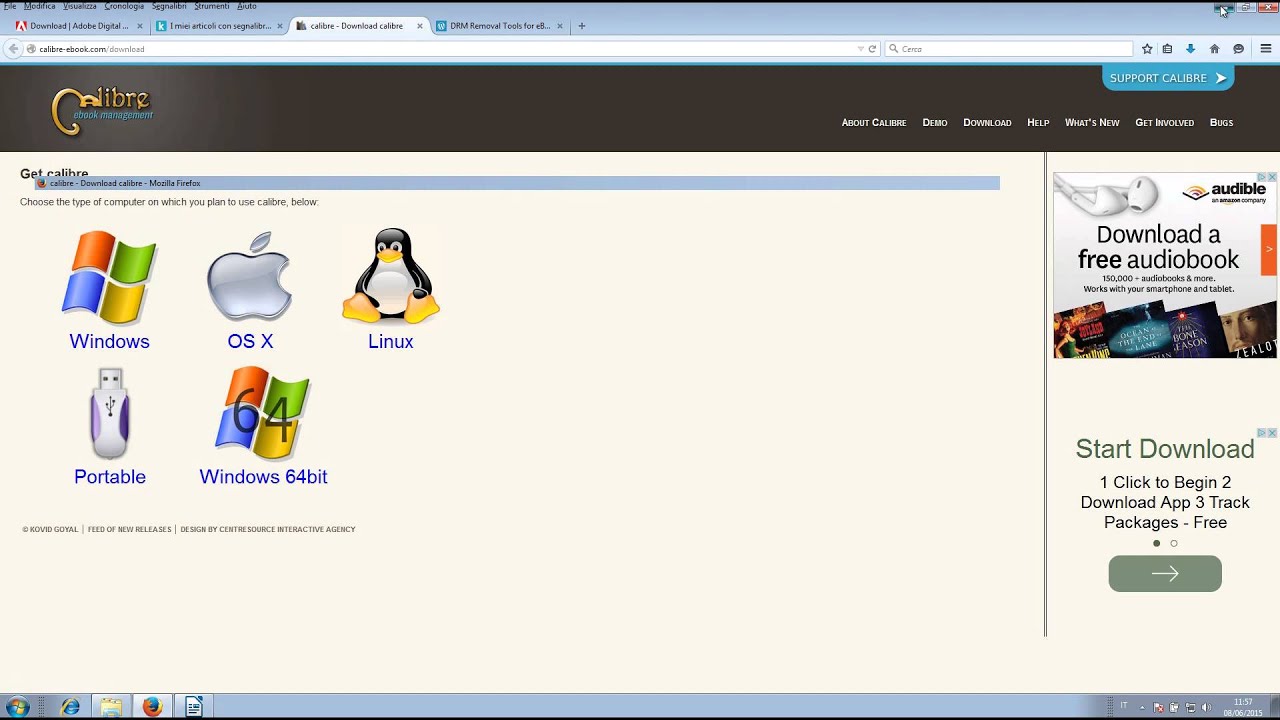Select the Windows 64bit logo icon
Viewport: 1280px width, 720px height.
(x=263, y=413)
